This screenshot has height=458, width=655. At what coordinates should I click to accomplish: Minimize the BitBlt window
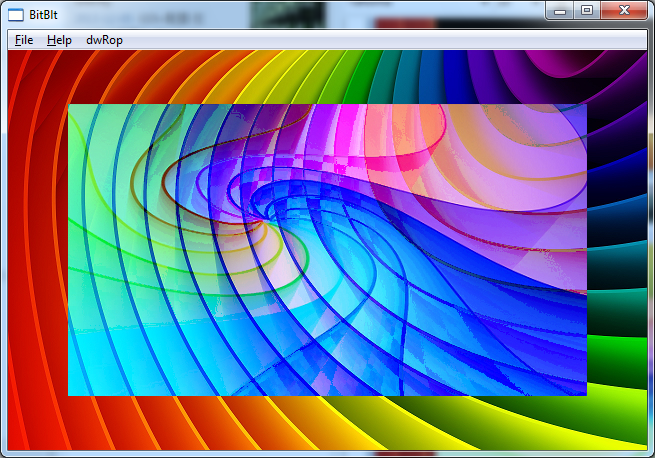(x=560, y=10)
